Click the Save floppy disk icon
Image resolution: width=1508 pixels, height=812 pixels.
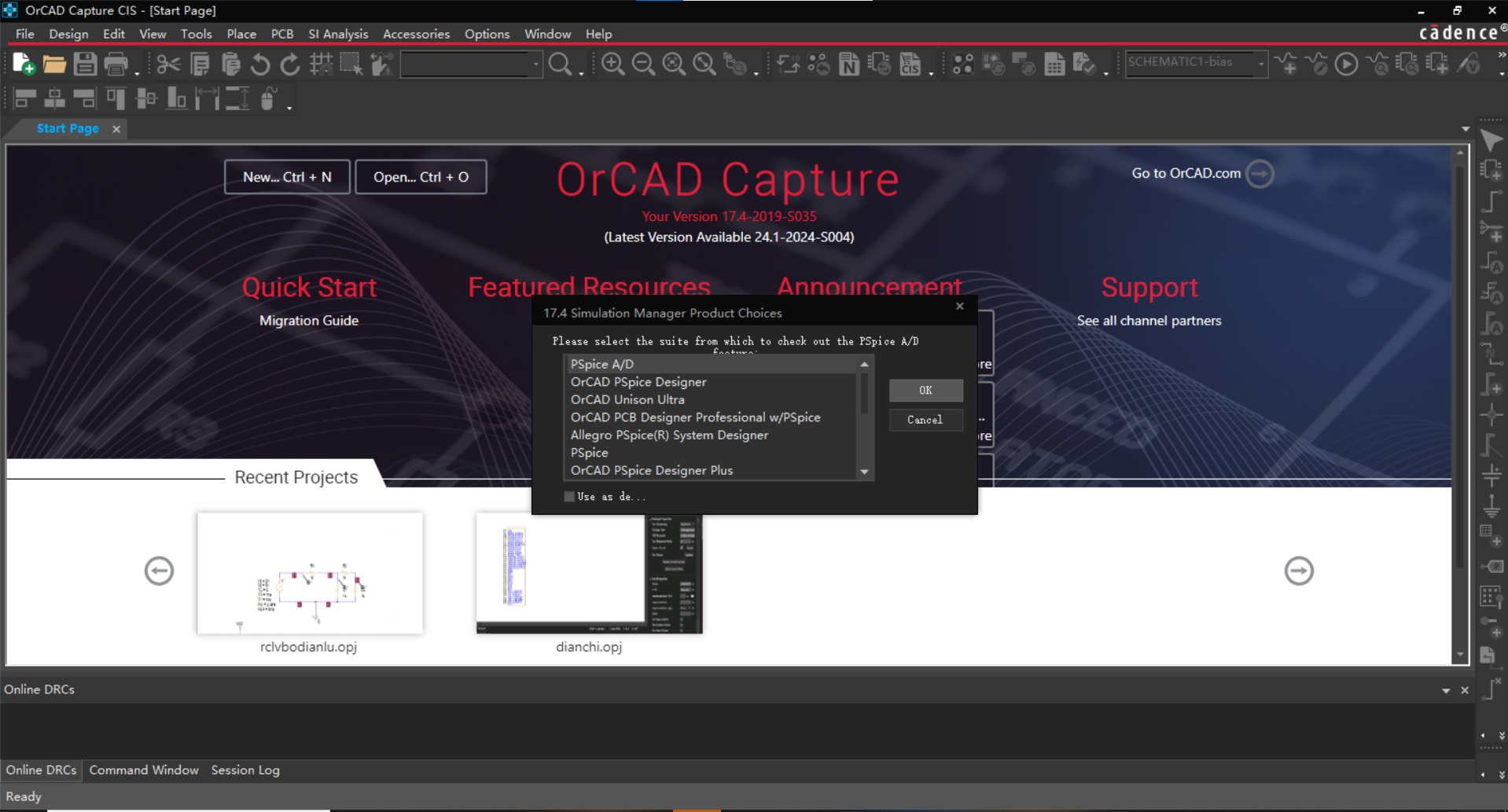pos(85,64)
